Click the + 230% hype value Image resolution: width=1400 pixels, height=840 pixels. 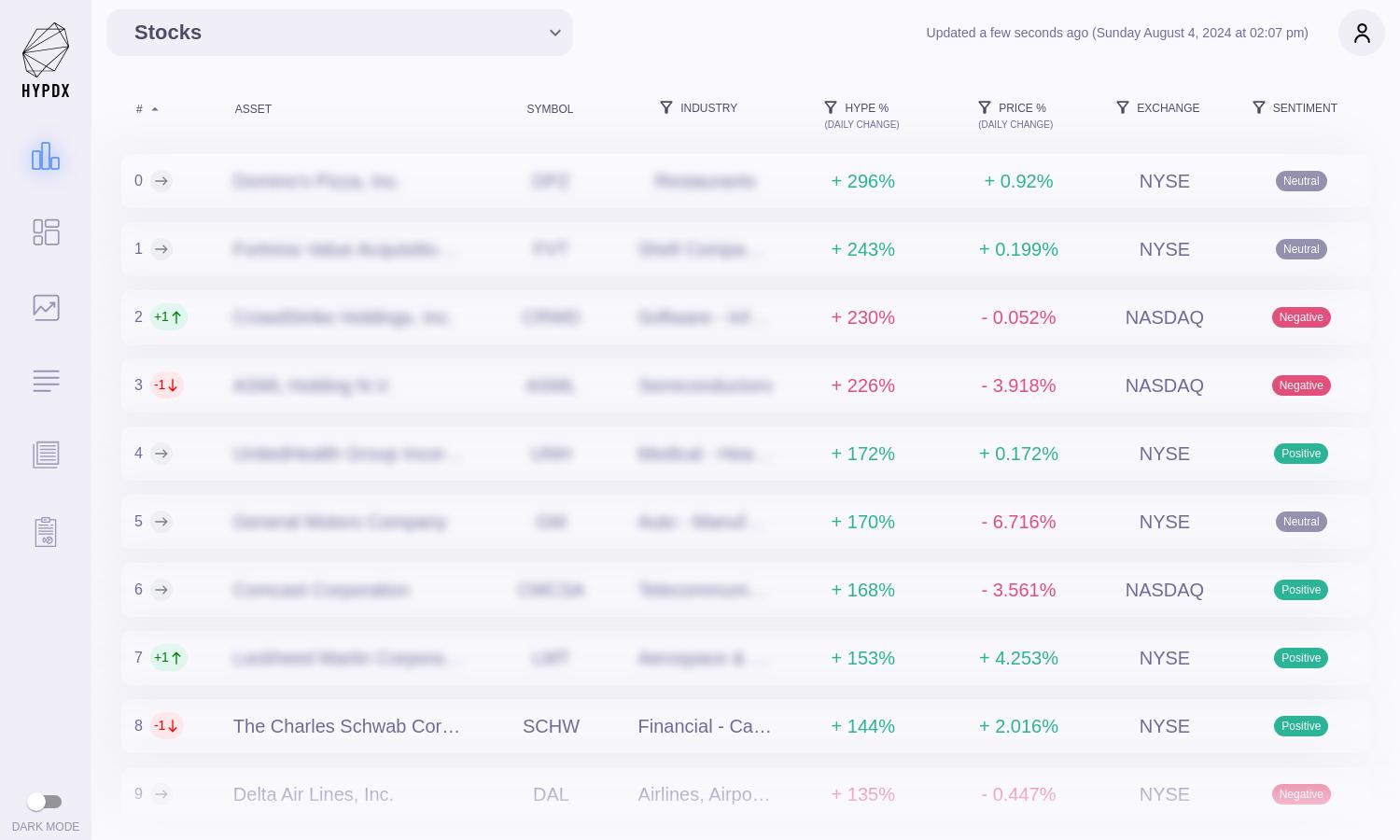(x=863, y=317)
